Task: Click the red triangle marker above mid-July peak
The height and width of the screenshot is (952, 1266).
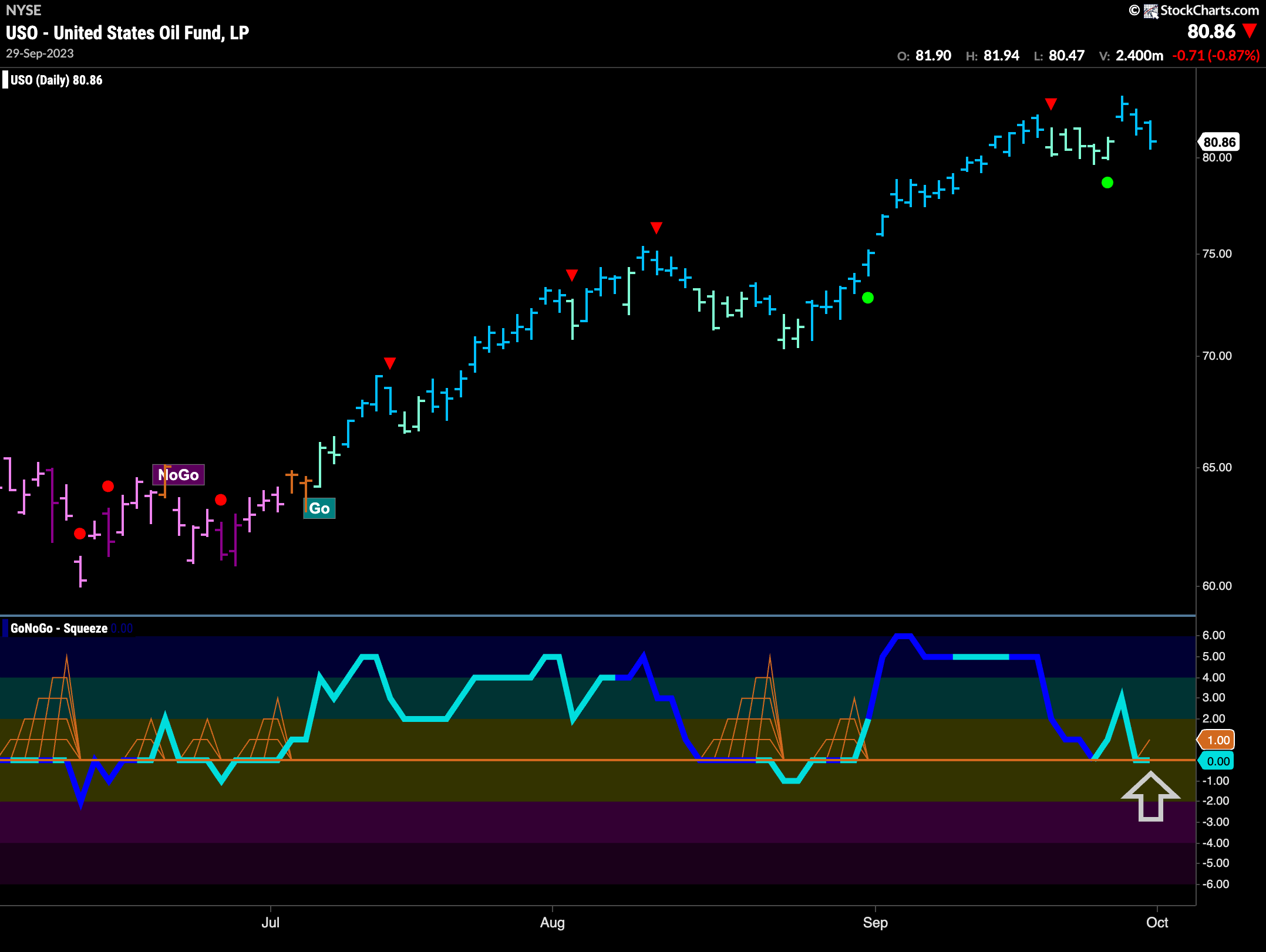Action: 390,363
